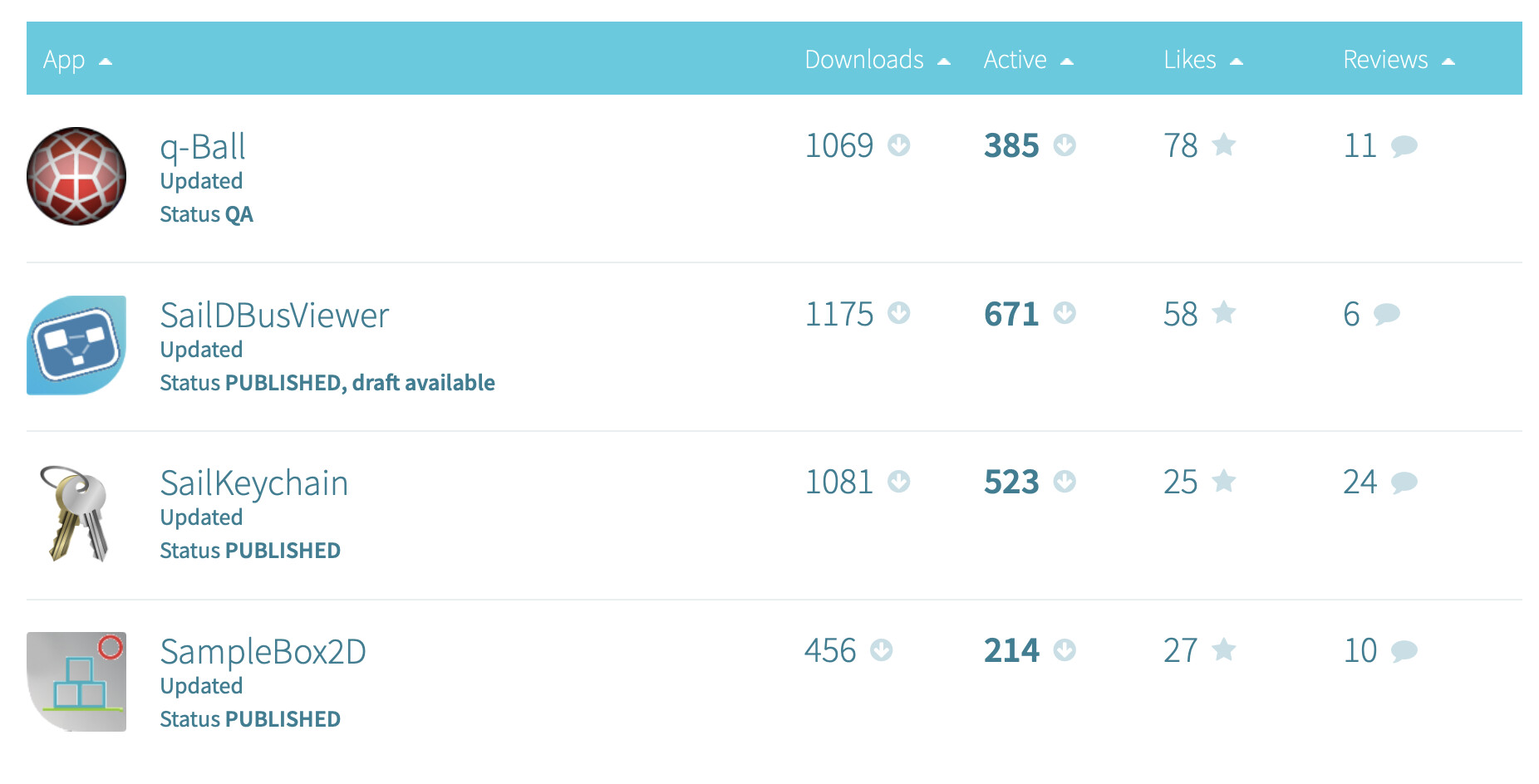Viewport: 1539px width, 784px height.
Task: Click the 214 active count for SampleBox2D
Action: pos(1011,650)
